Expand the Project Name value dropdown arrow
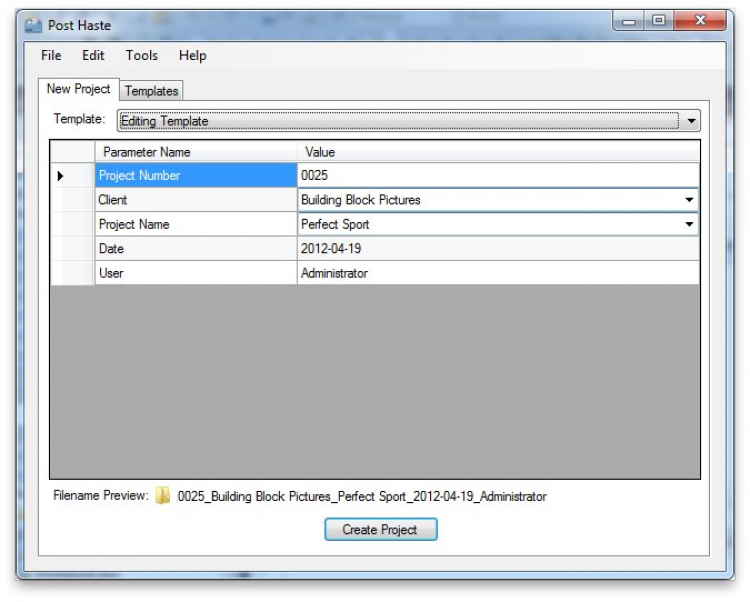 (x=689, y=224)
